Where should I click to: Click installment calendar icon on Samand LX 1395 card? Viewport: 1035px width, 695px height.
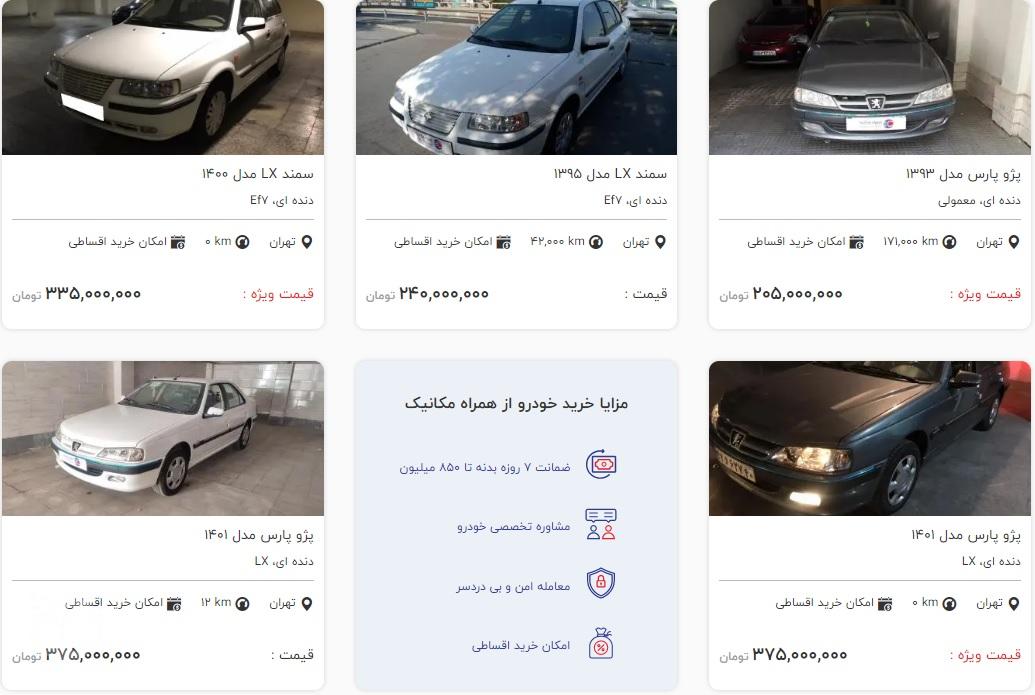tap(504, 242)
